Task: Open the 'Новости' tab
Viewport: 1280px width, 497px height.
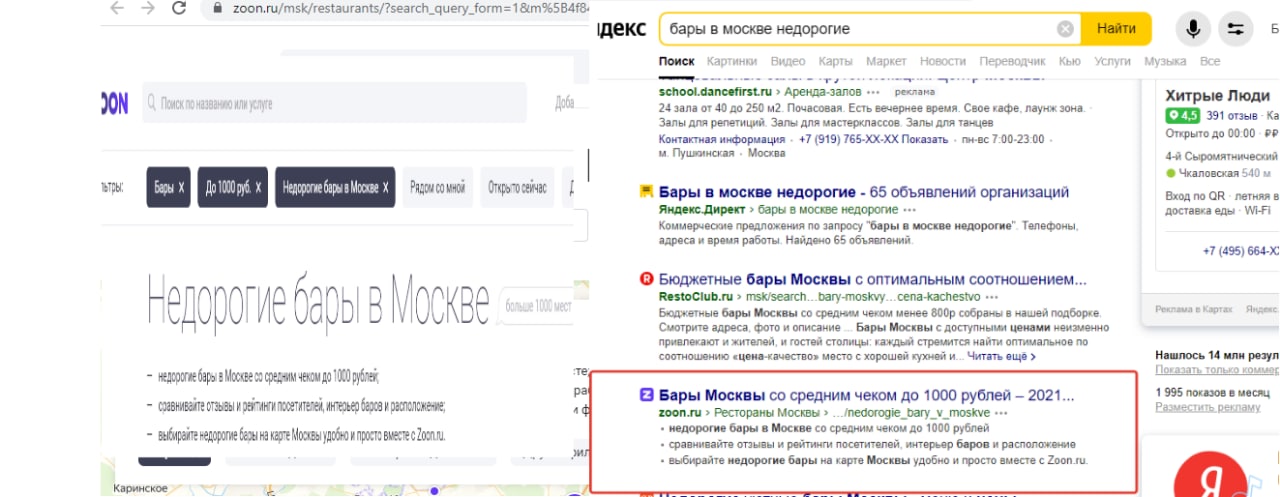Action: click(x=943, y=61)
